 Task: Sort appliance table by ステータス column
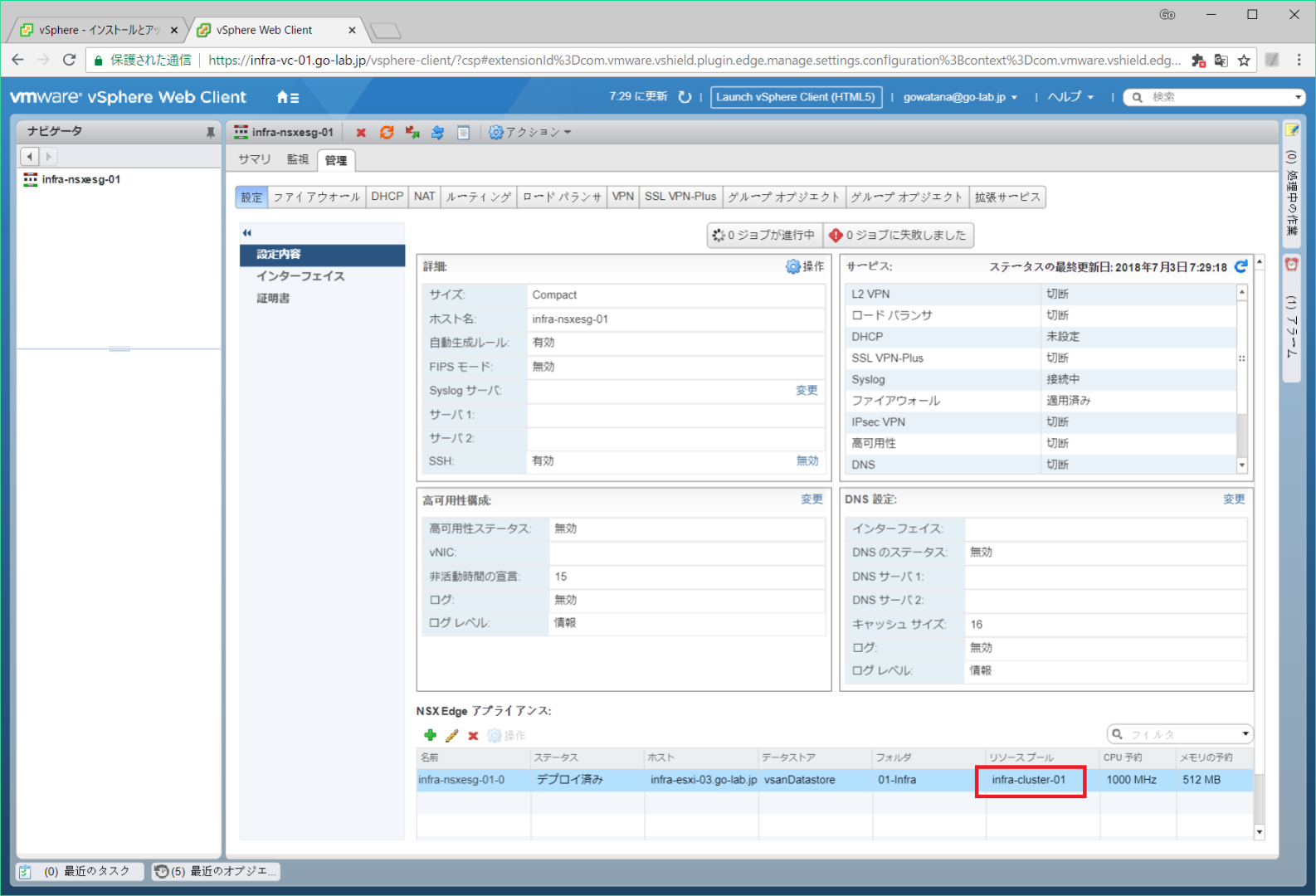pos(587,757)
